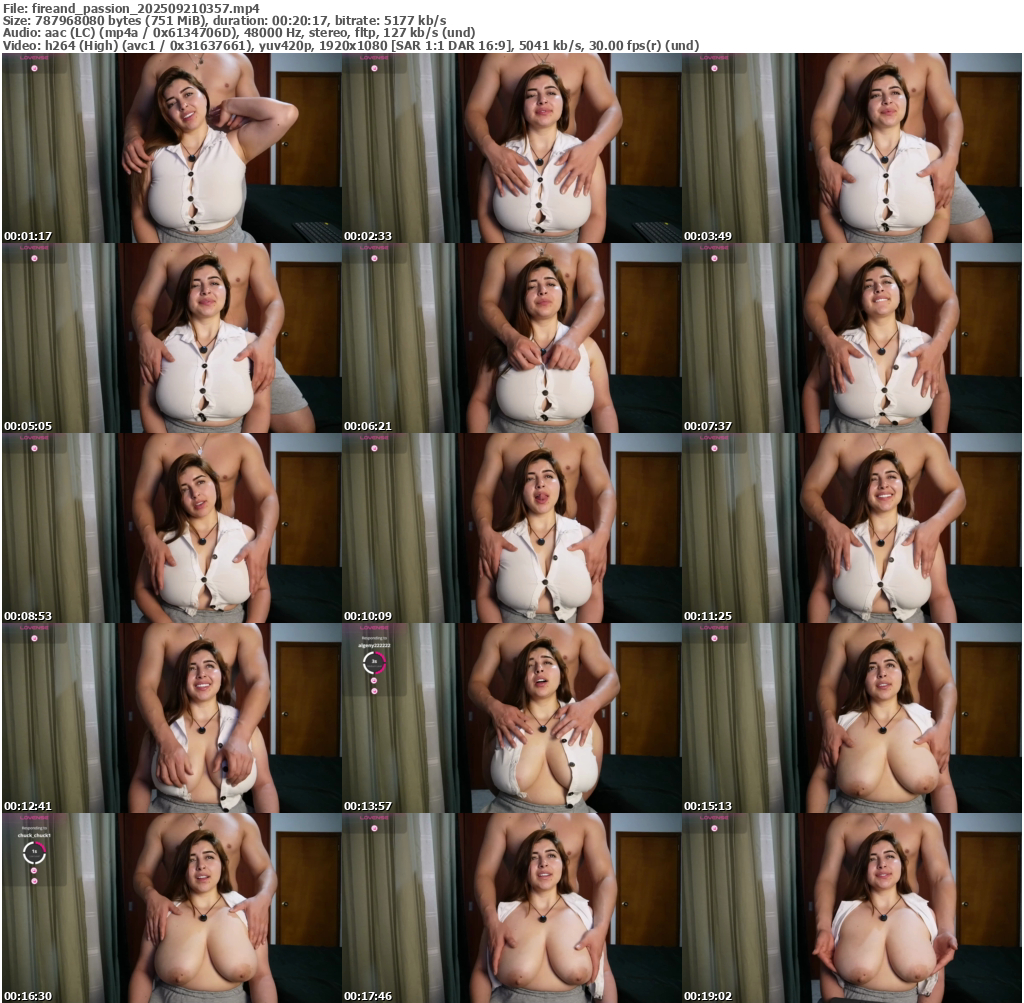Screen dimensions: 1024x1003
Task: Click the 00:19:02 timestamp label
Action: (x=707, y=996)
